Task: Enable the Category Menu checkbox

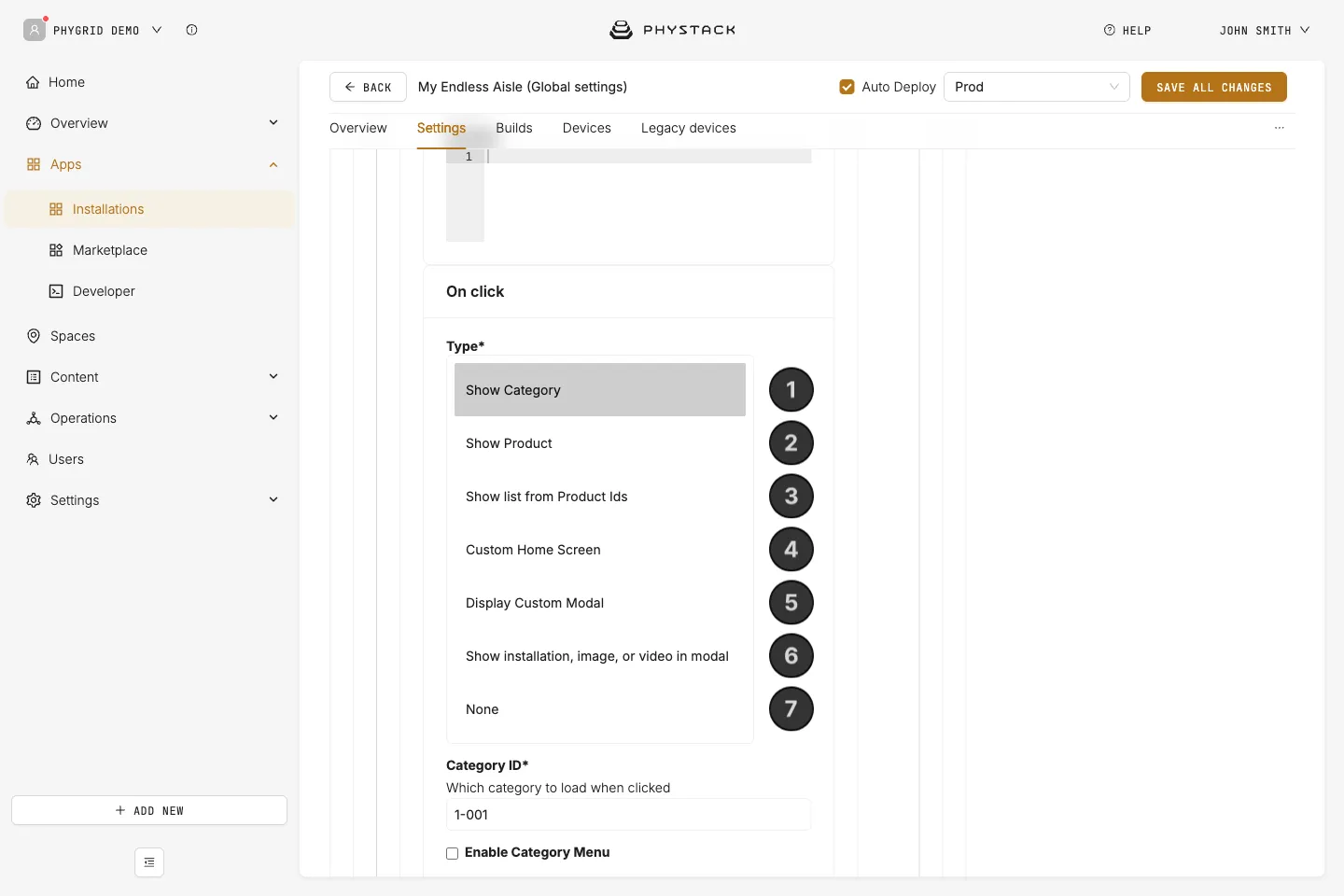Action: point(453,853)
